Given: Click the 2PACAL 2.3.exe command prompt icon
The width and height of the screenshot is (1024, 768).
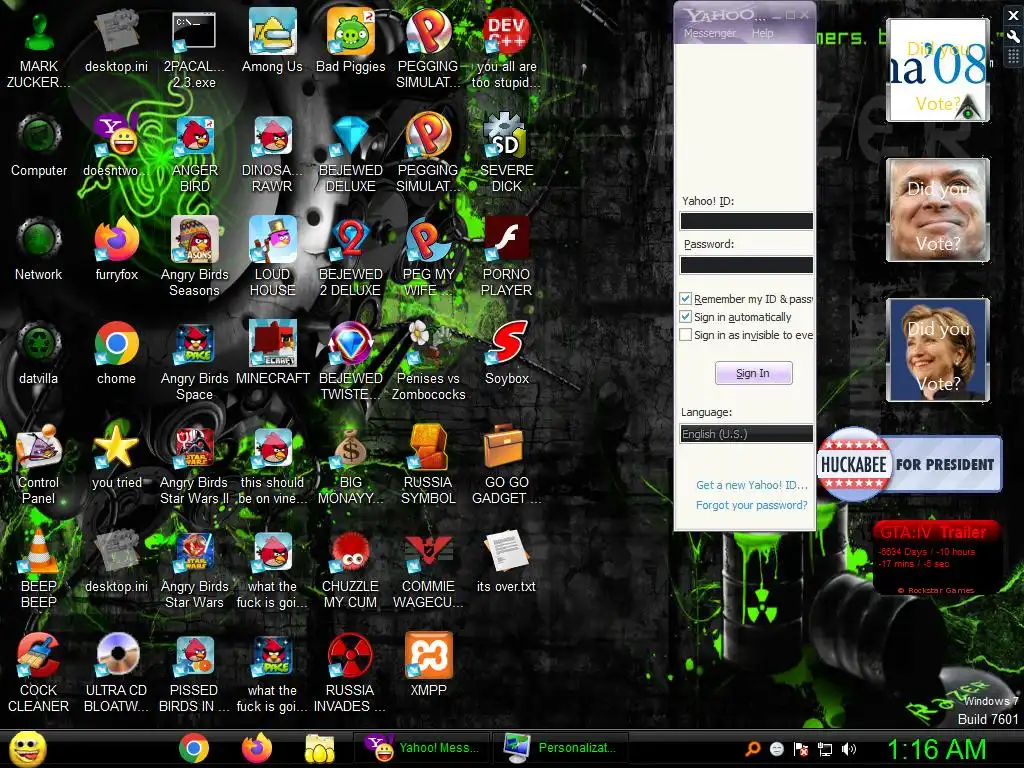Looking at the screenshot, I should click(194, 48).
